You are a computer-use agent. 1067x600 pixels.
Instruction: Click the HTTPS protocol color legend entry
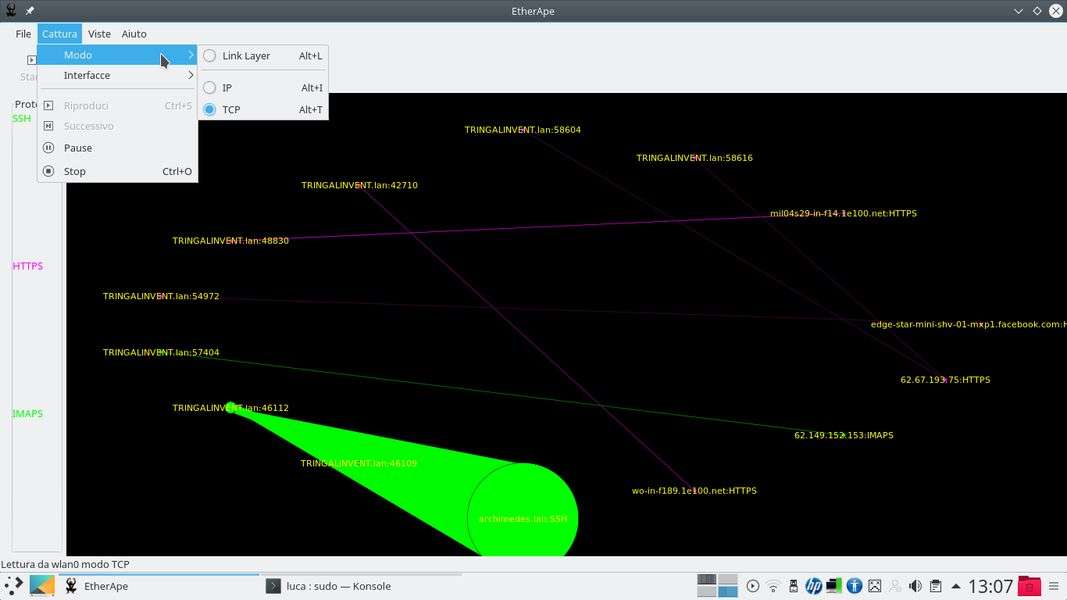(x=28, y=266)
